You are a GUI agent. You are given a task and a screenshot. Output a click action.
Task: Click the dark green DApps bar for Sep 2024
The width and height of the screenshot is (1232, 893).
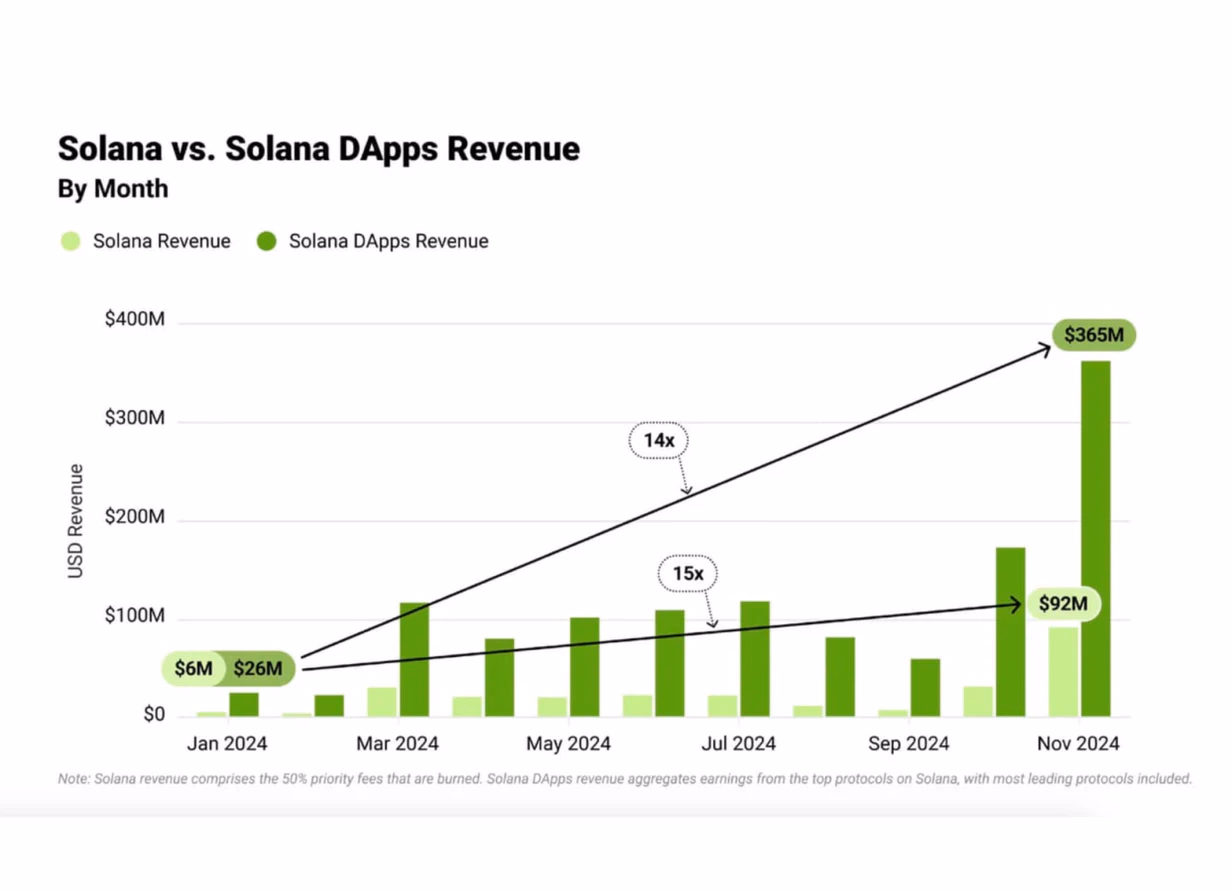pyautogui.click(x=925, y=688)
